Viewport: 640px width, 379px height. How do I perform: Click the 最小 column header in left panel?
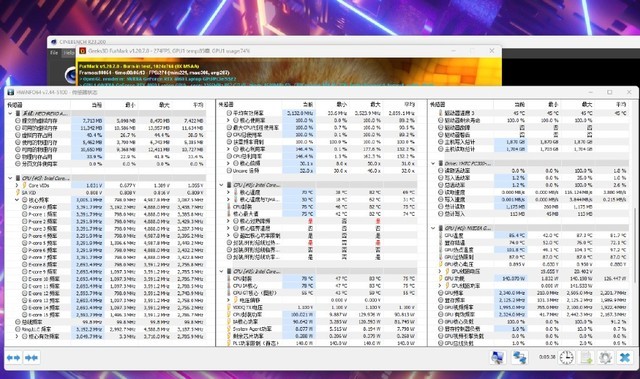pos(130,105)
